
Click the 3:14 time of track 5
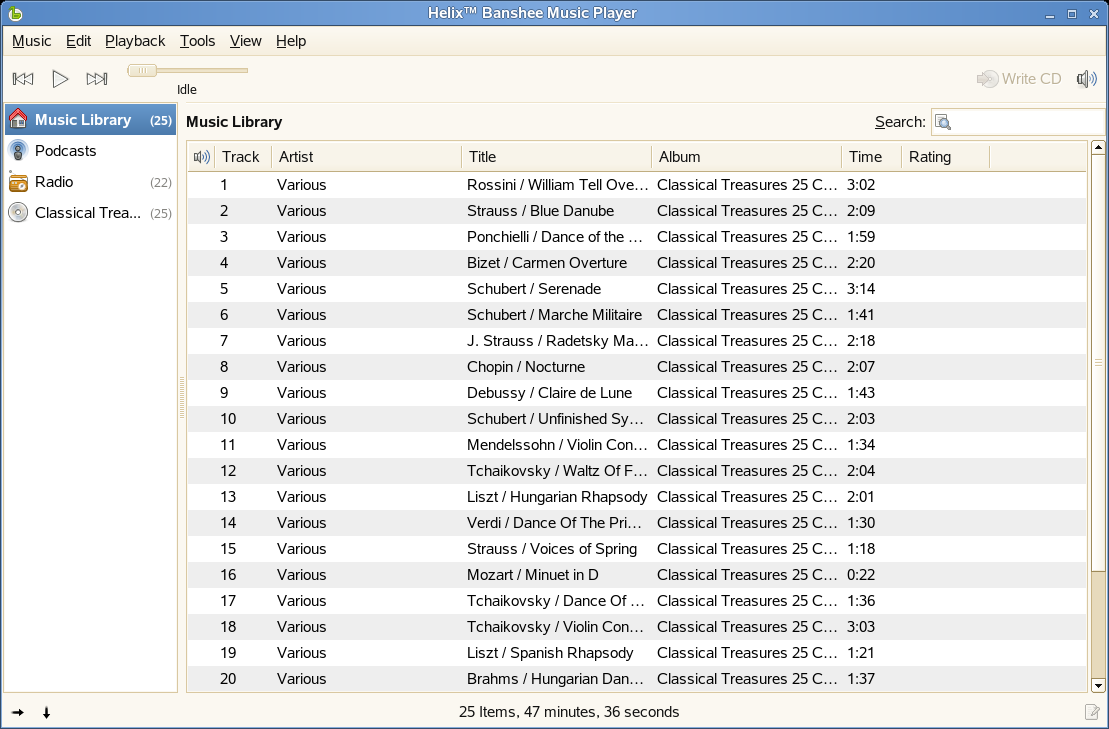pos(861,289)
